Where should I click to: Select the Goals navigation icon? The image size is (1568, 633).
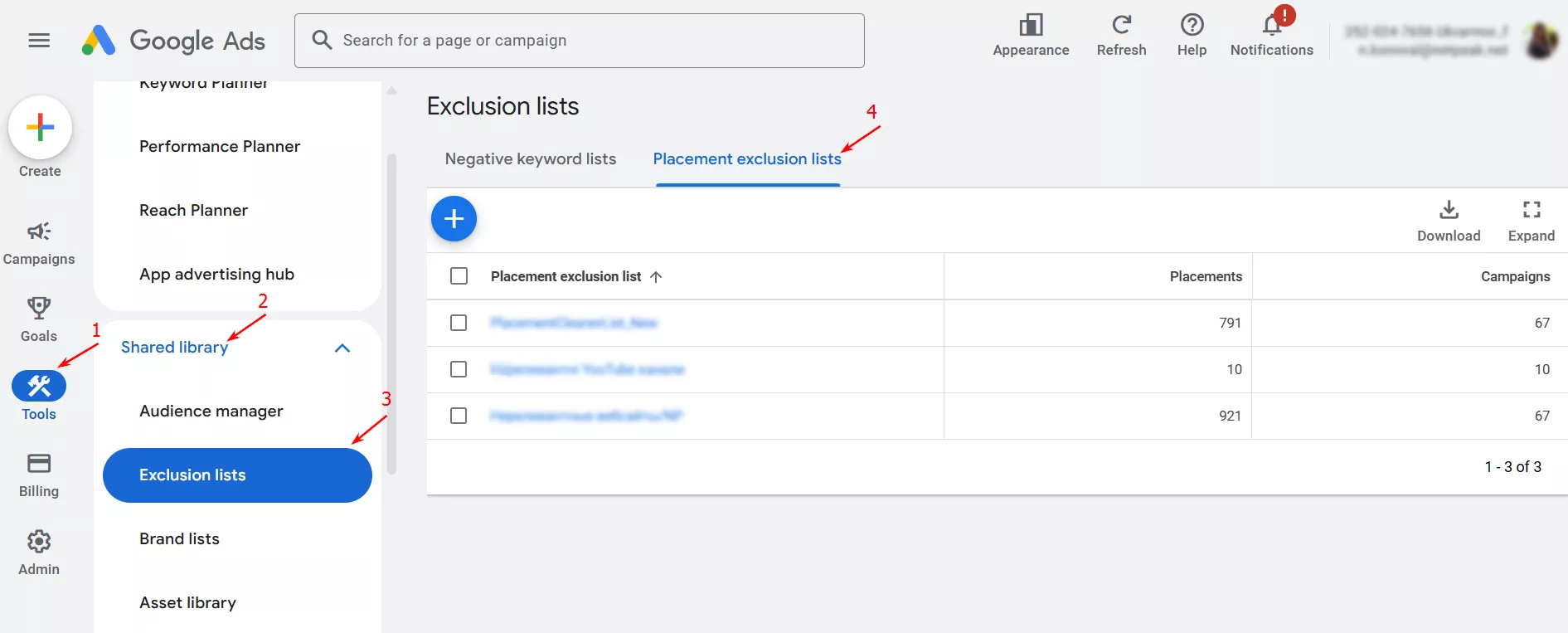pyautogui.click(x=38, y=319)
